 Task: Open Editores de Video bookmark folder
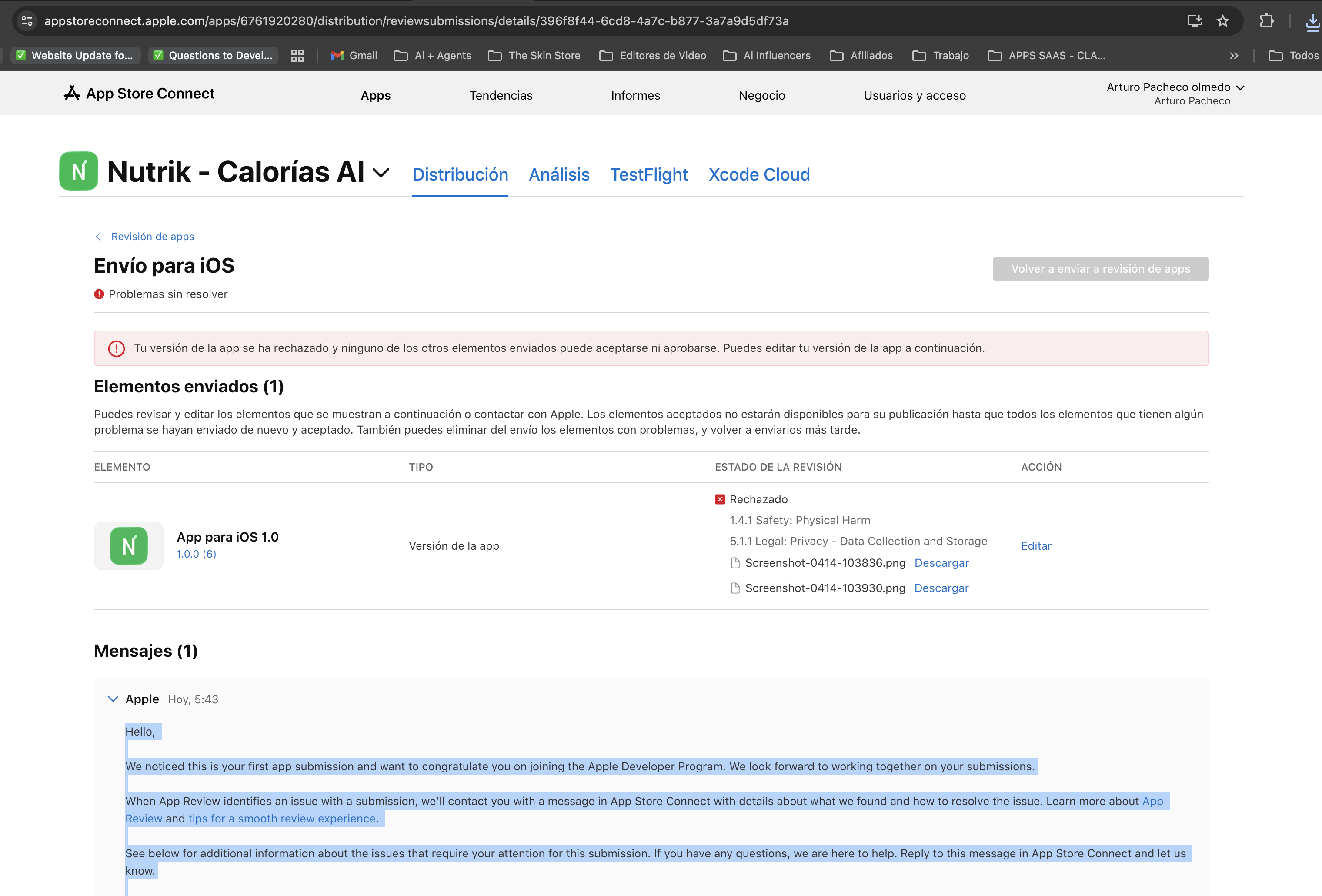point(652,55)
